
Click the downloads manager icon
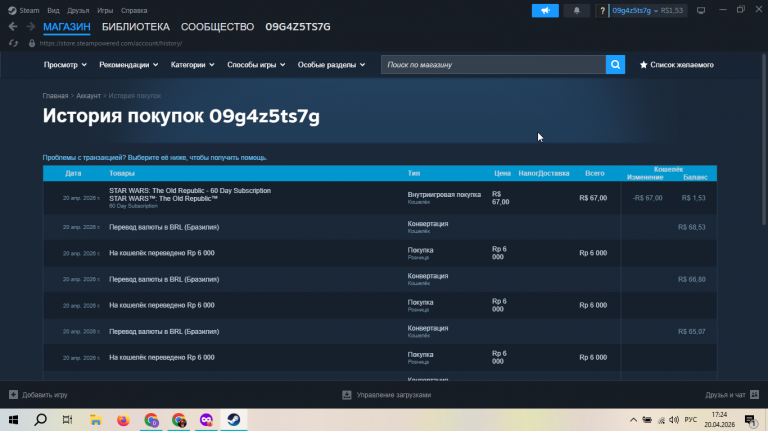347,395
